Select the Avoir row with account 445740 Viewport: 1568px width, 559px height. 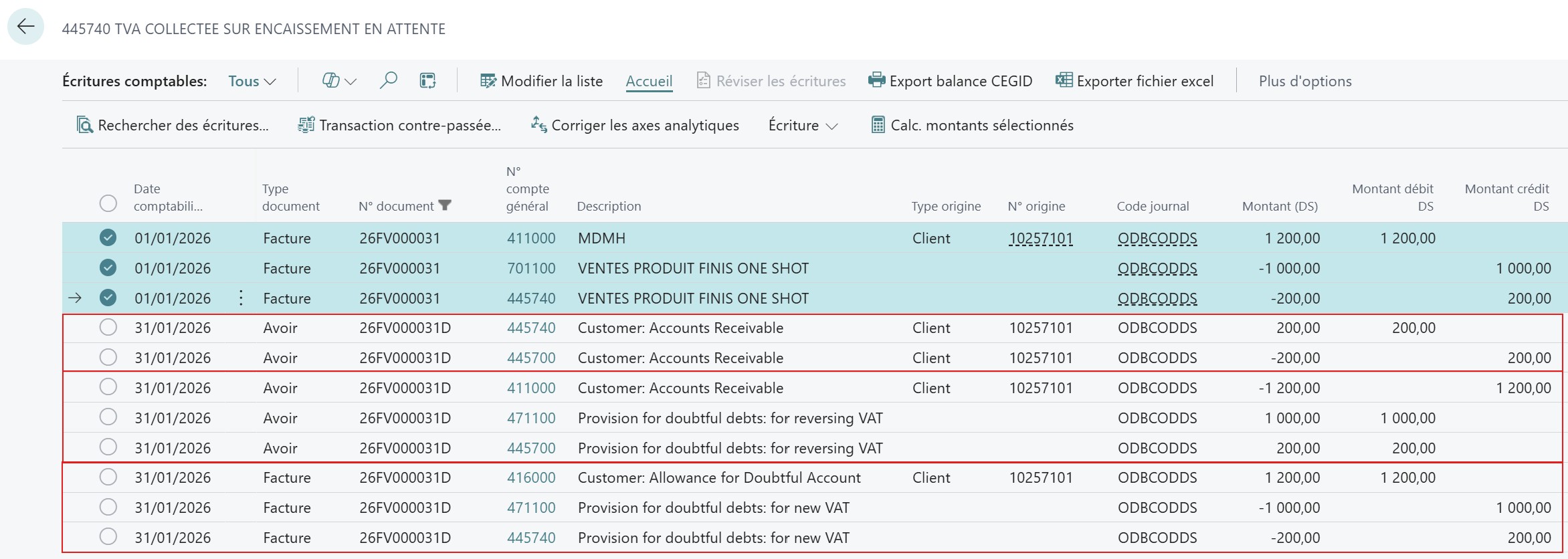(108, 327)
